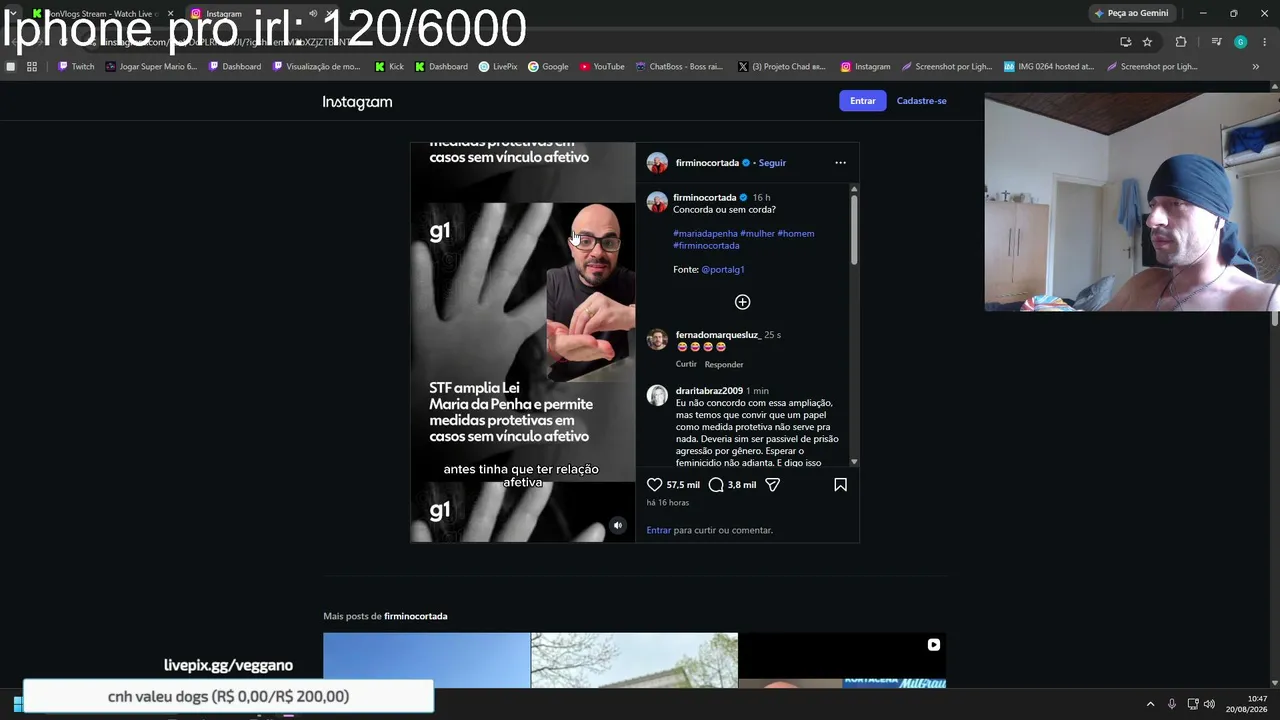Open fernadomarquesluz_ username link
The image size is (1280, 720).
click(x=718, y=335)
